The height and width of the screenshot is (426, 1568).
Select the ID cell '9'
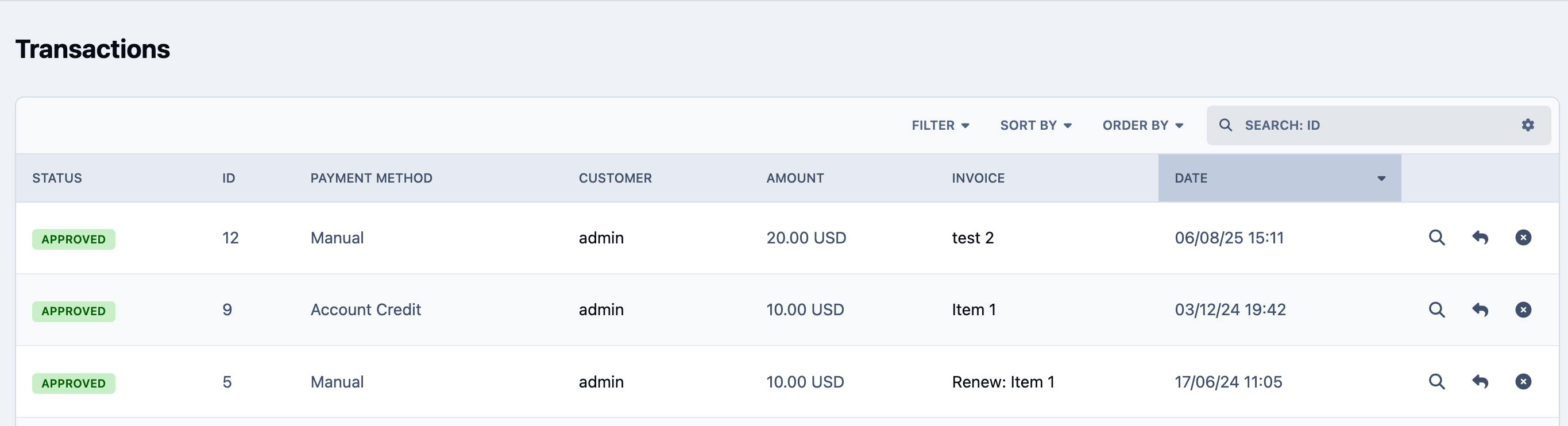point(227,310)
